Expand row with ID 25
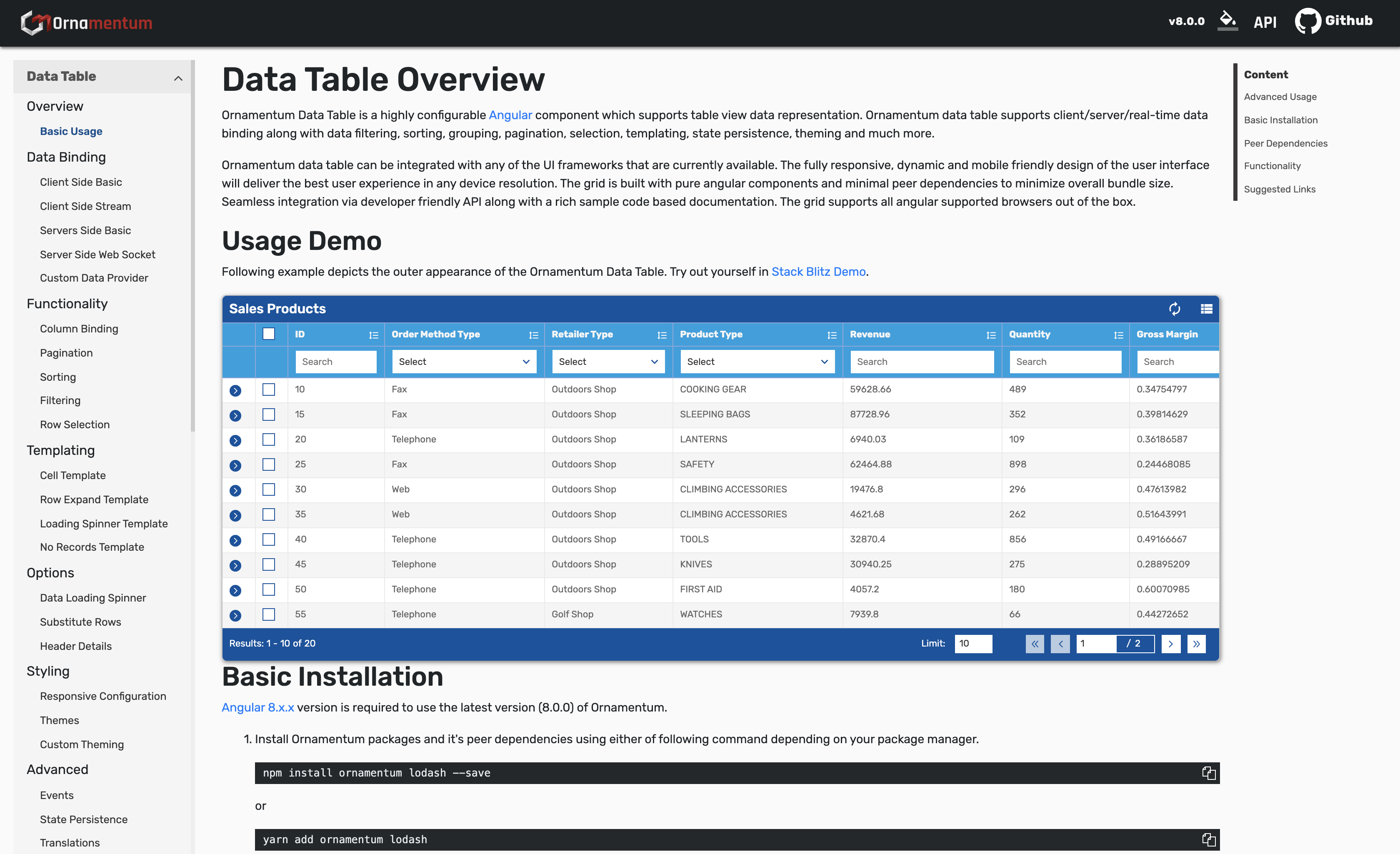This screenshot has height=854, width=1400. (235, 465)
